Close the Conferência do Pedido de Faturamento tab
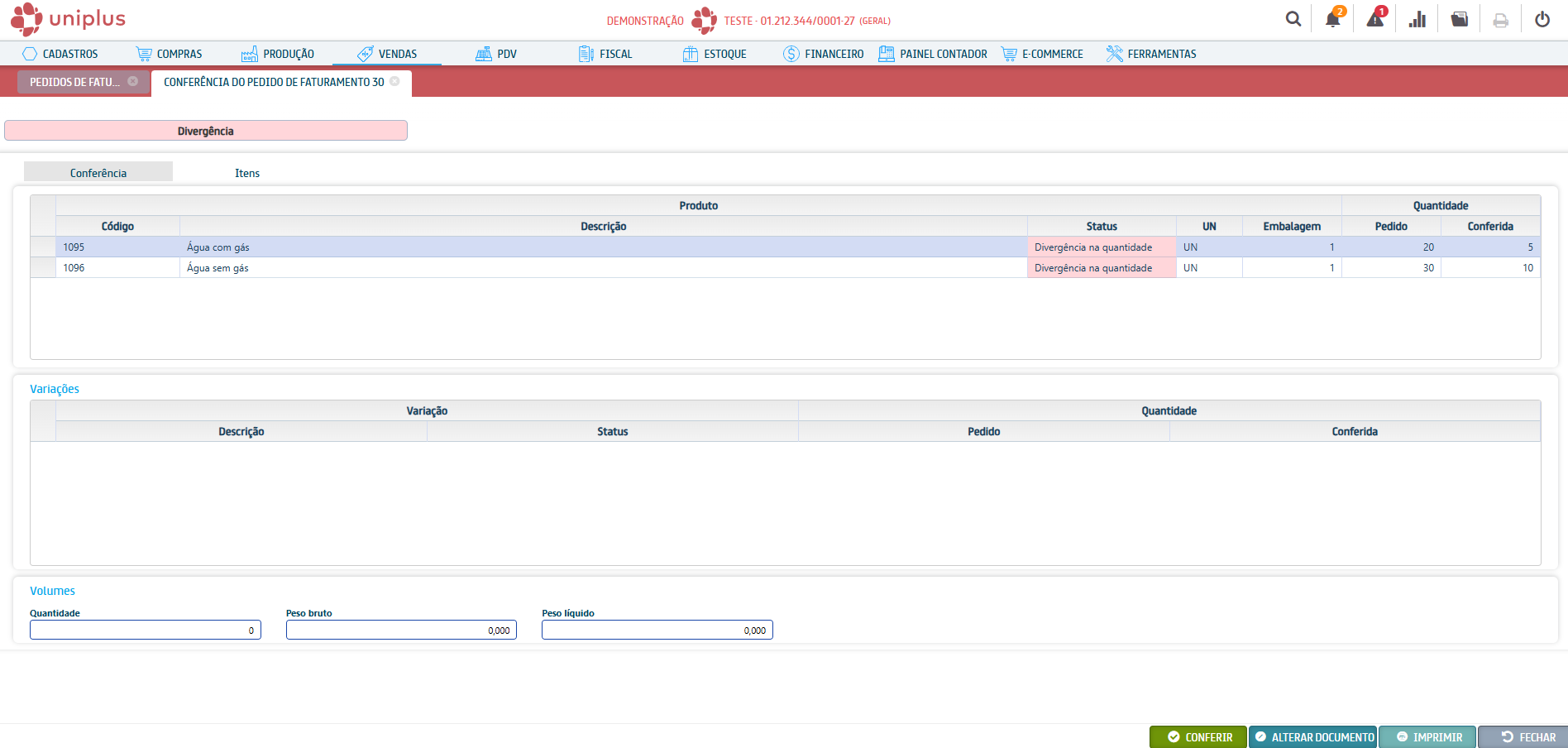1568x748 pixels. pos(394,81)
